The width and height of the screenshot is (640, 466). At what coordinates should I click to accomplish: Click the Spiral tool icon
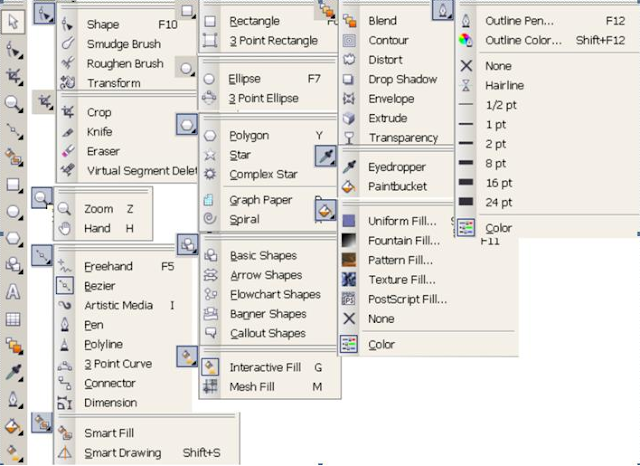pos(210,219)
